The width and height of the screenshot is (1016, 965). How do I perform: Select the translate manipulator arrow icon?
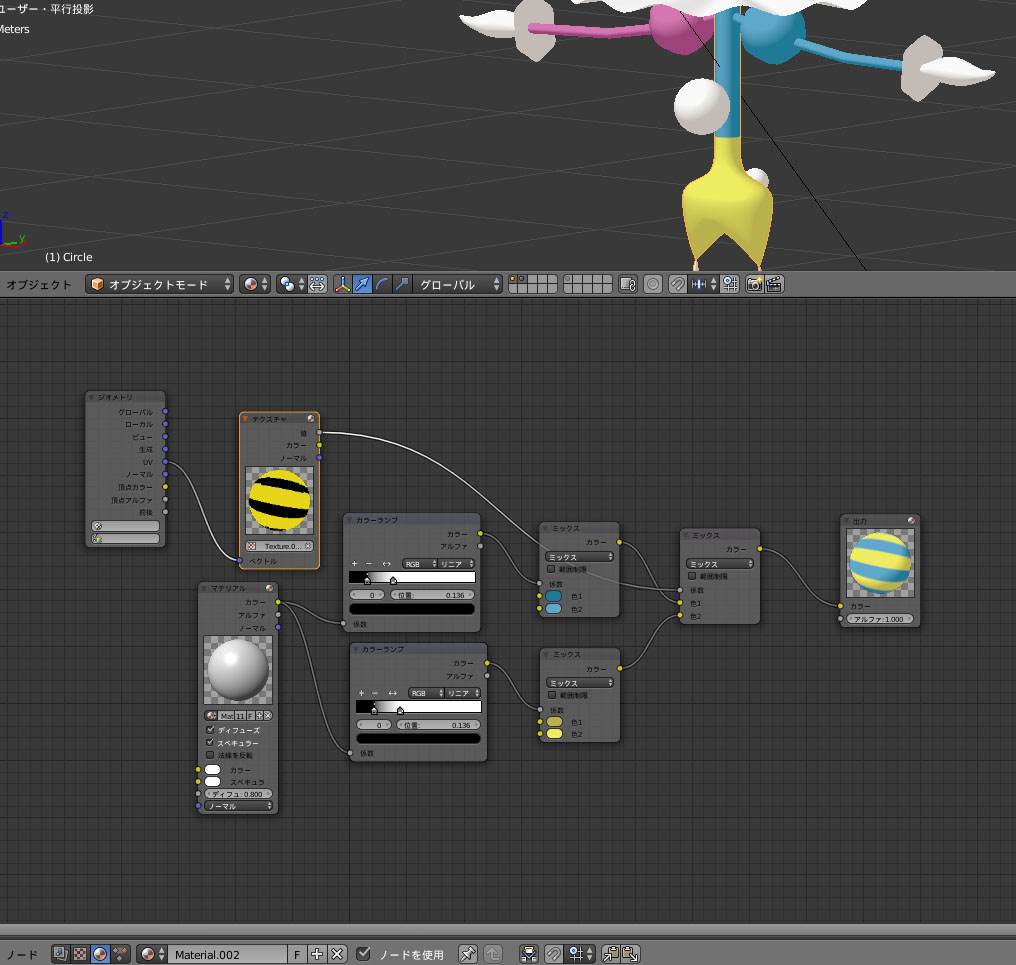pos(362,284)
